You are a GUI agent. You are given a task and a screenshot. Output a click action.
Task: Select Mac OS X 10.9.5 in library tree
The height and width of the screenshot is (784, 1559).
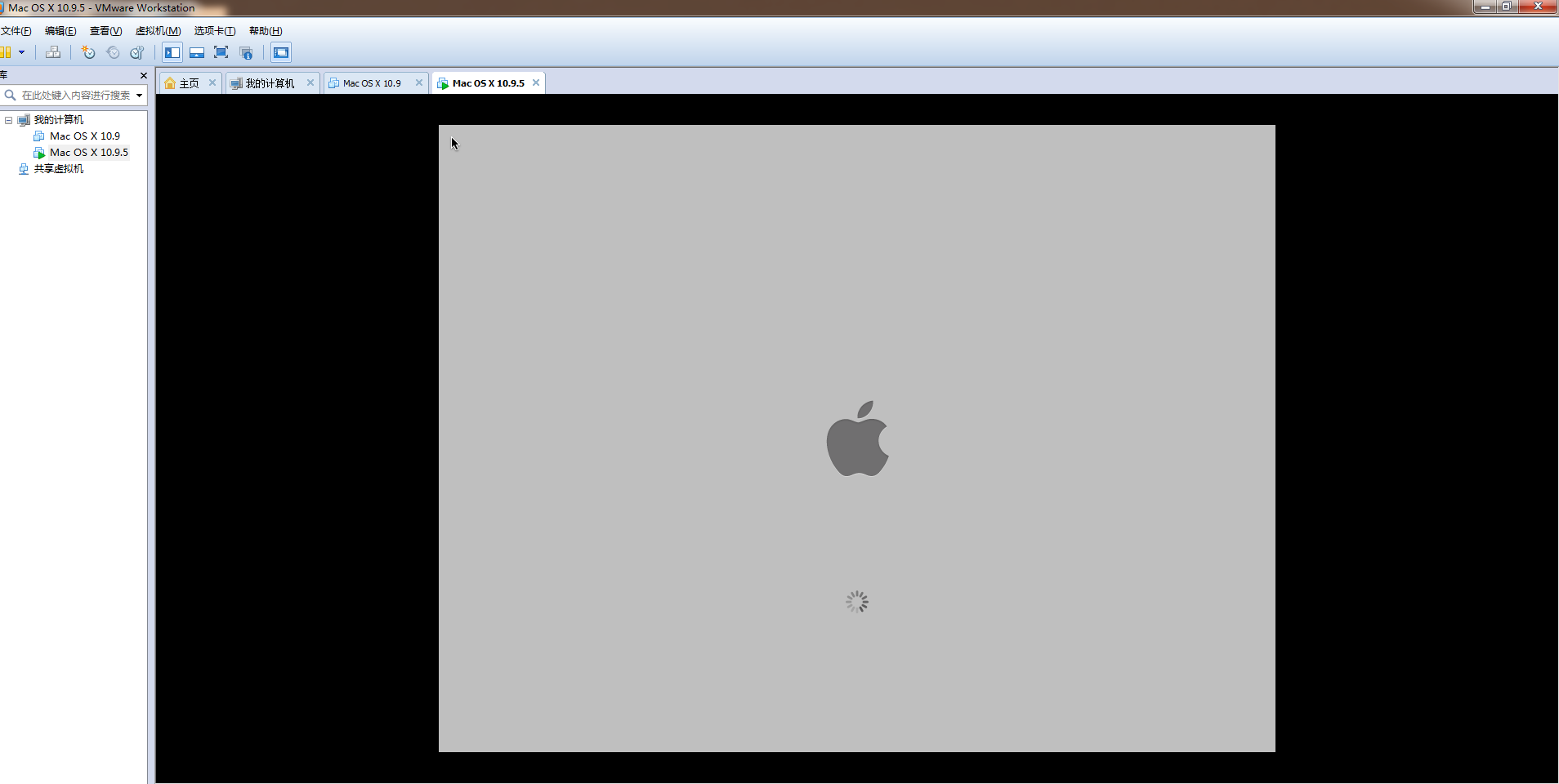point(89,153)
